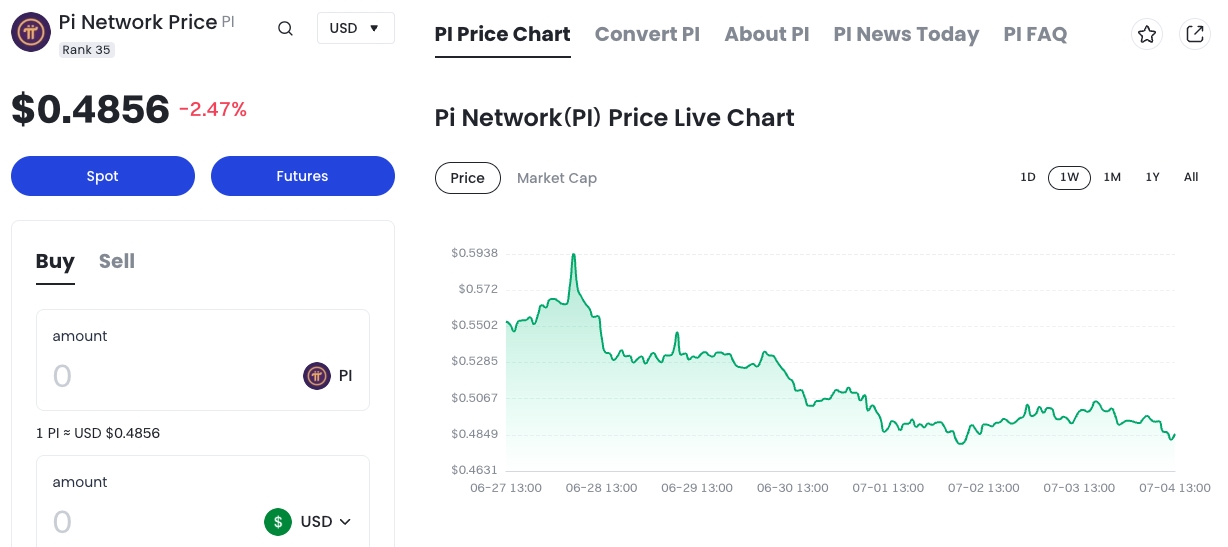This screenshot has width=1228, height=547.
Task: Go to the PI News Today tab
Action: (x=905, y=34)
